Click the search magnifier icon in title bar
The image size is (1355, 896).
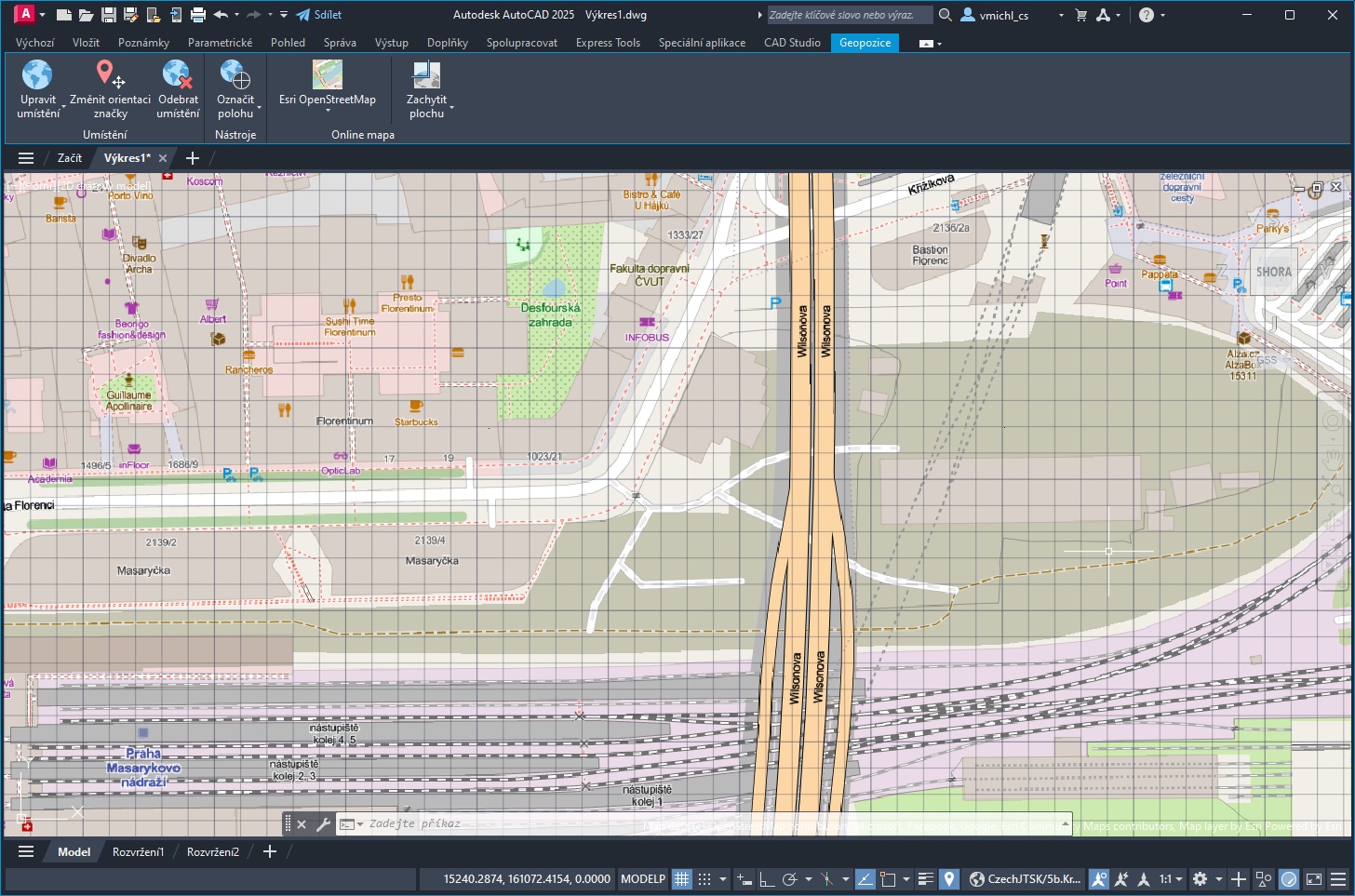tap(946, 15)
